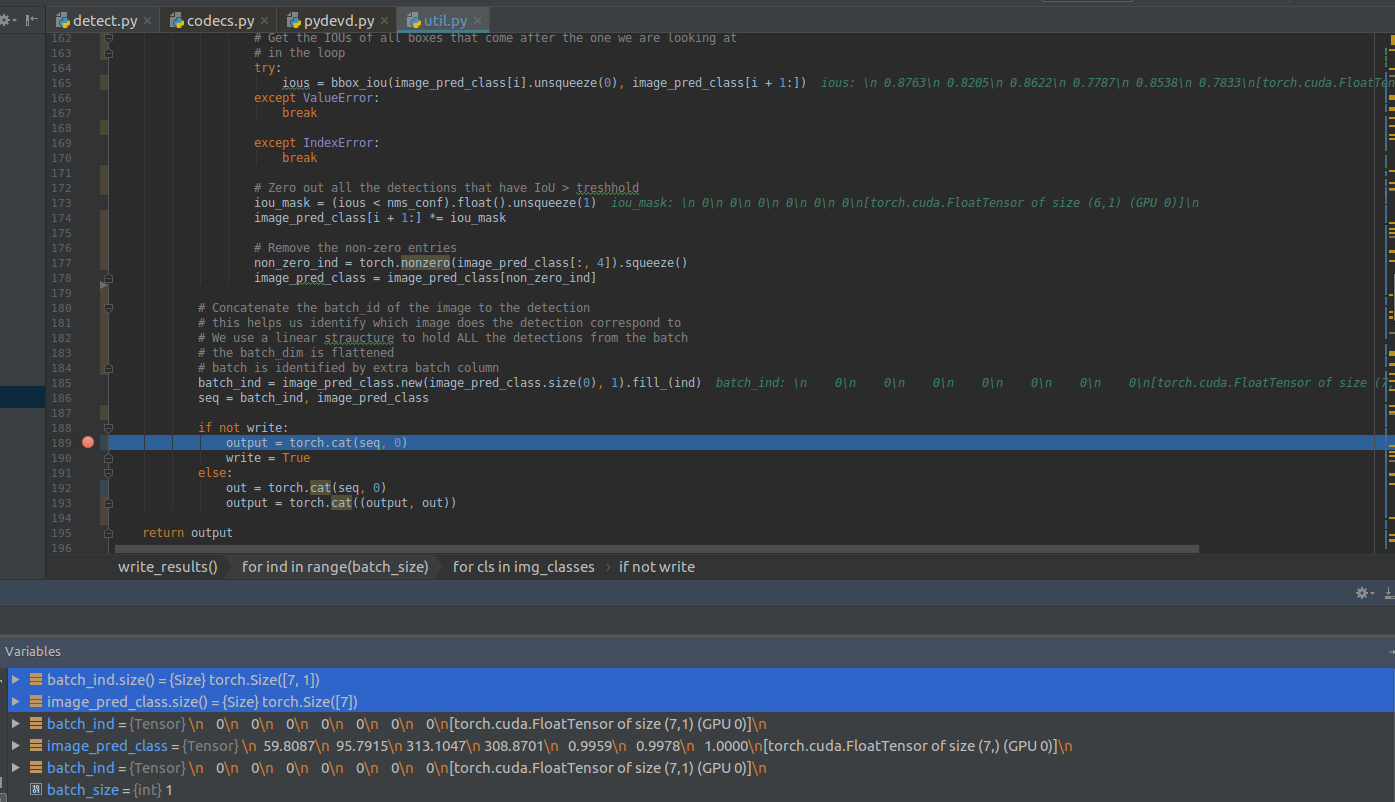This screenshot has width=1395, height=802.
Task: Close the codecs.py tab
Action: (x=264, y=20)
